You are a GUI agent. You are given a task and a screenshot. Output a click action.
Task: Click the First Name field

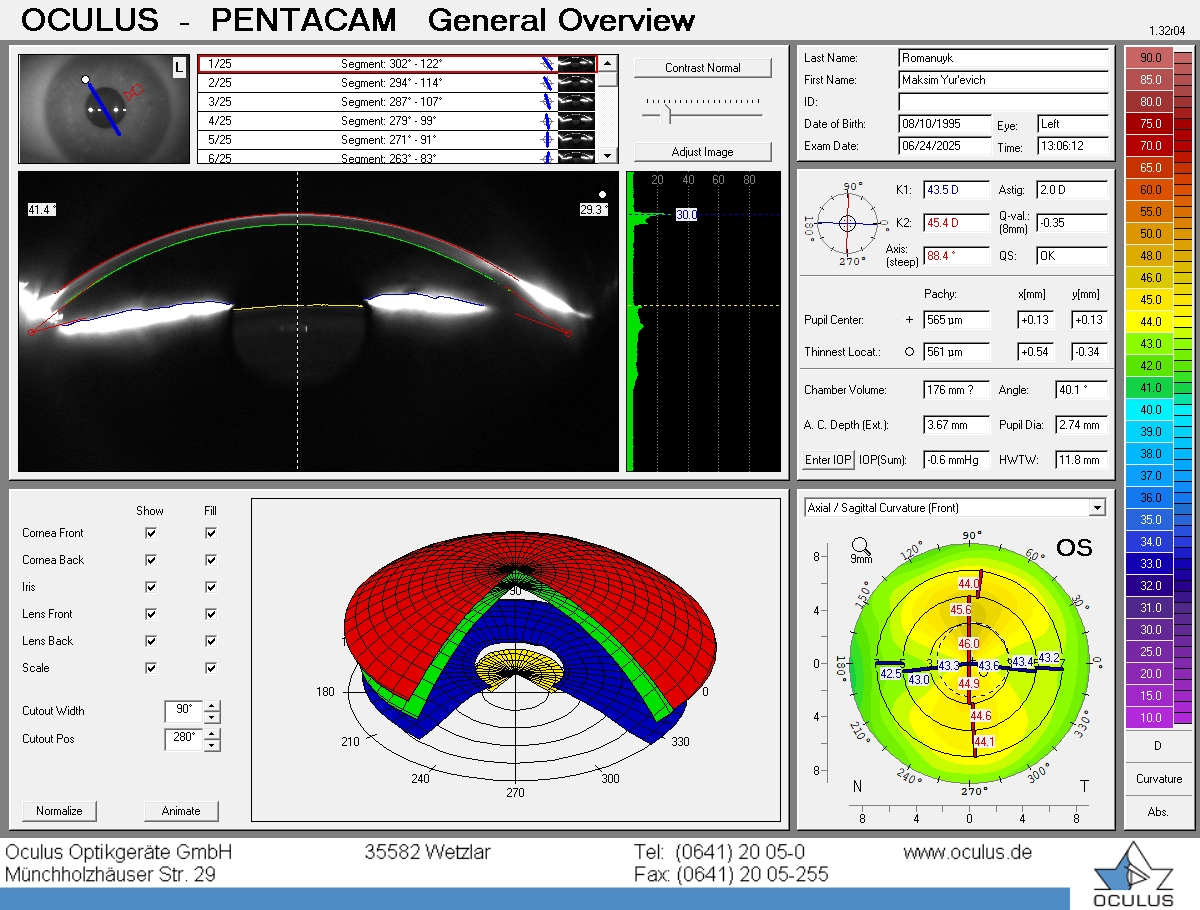[1003, 80]
